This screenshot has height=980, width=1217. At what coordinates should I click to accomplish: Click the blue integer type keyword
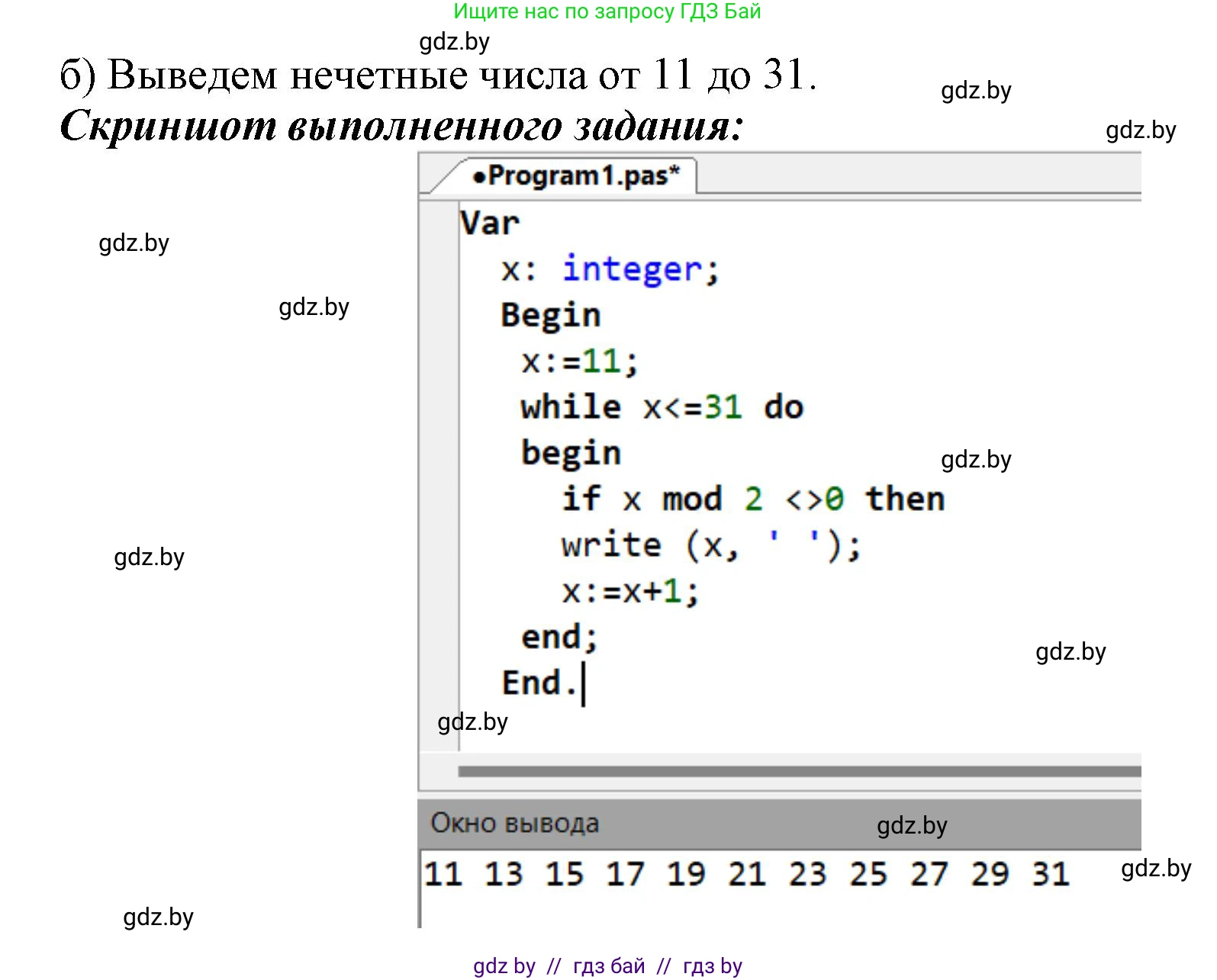point(632,270)
